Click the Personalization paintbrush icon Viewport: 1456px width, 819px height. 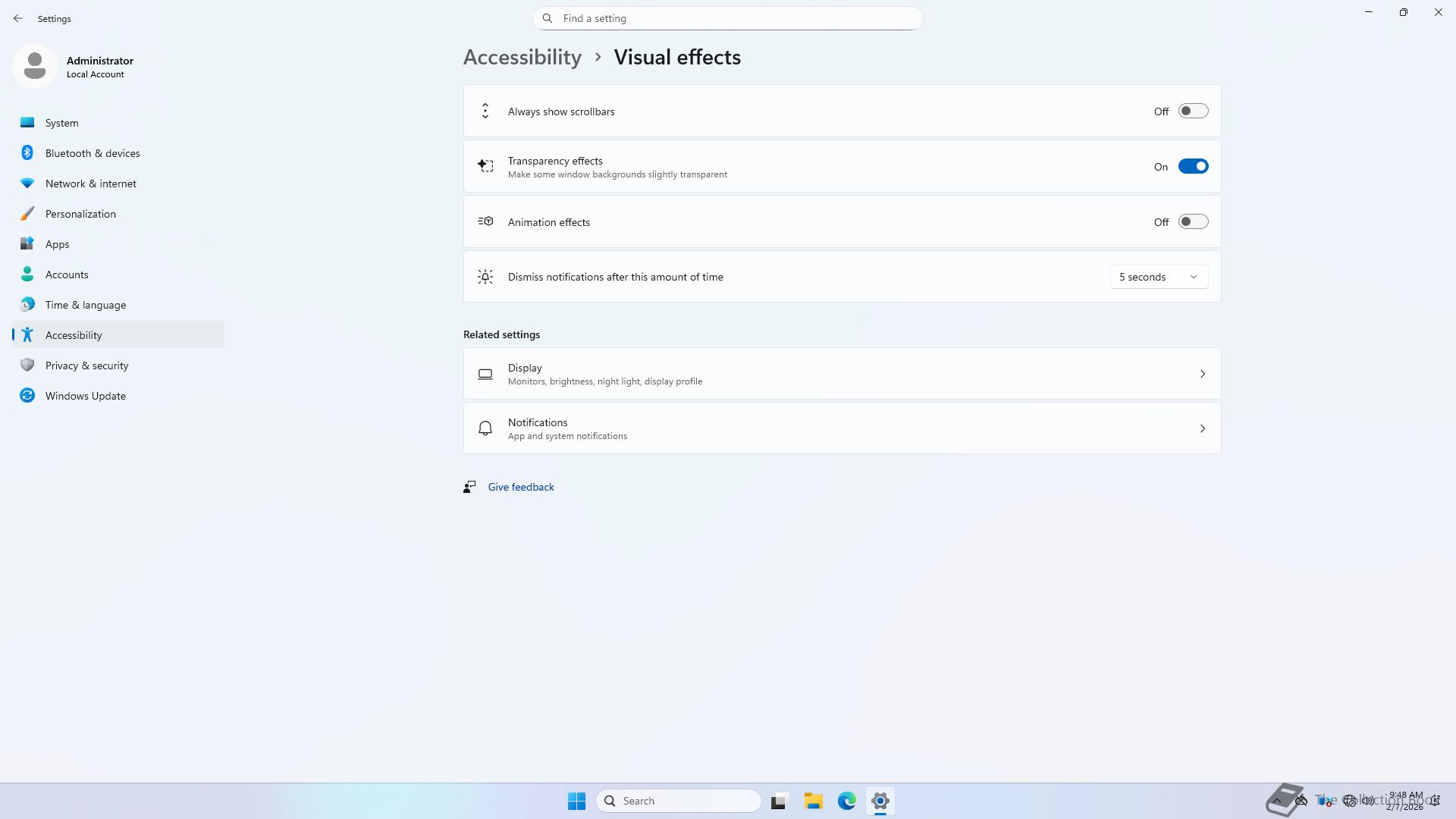(27, 214)
